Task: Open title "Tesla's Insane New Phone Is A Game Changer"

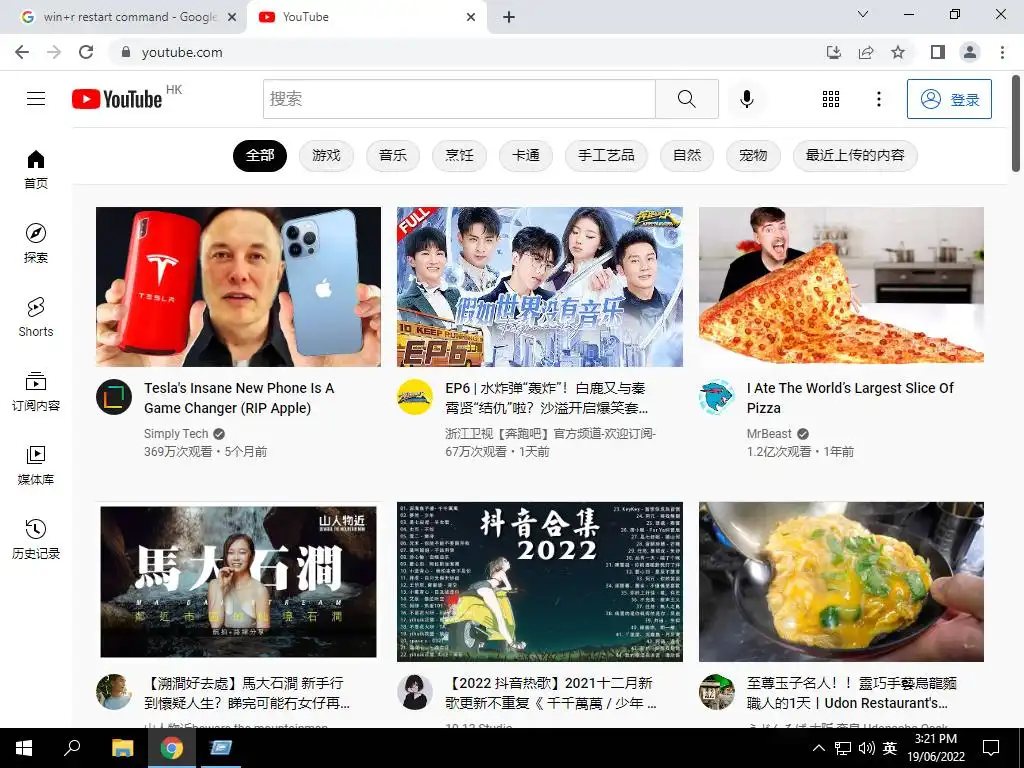Action: tap(239, 398)
